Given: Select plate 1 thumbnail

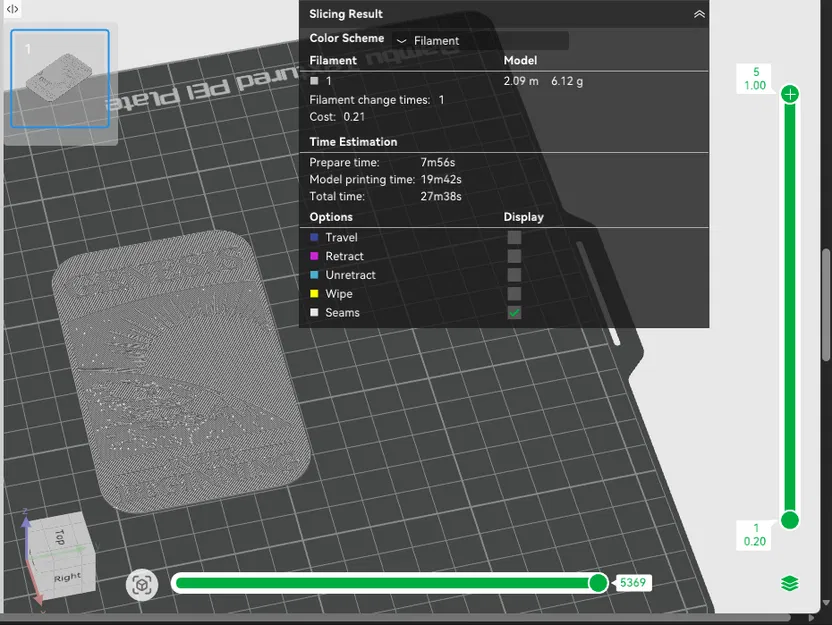Looking at the screenshot, I should pos(60,79).
